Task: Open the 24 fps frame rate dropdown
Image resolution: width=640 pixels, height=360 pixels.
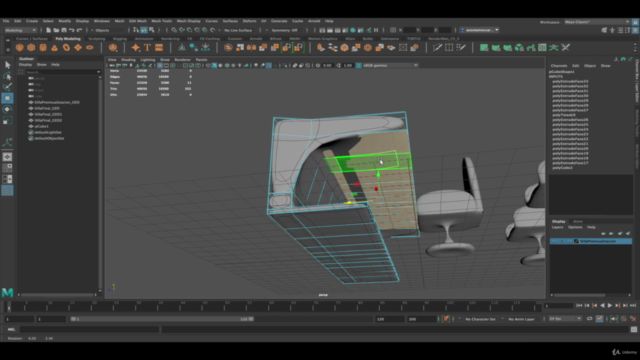Action: (x=565, y=319)
